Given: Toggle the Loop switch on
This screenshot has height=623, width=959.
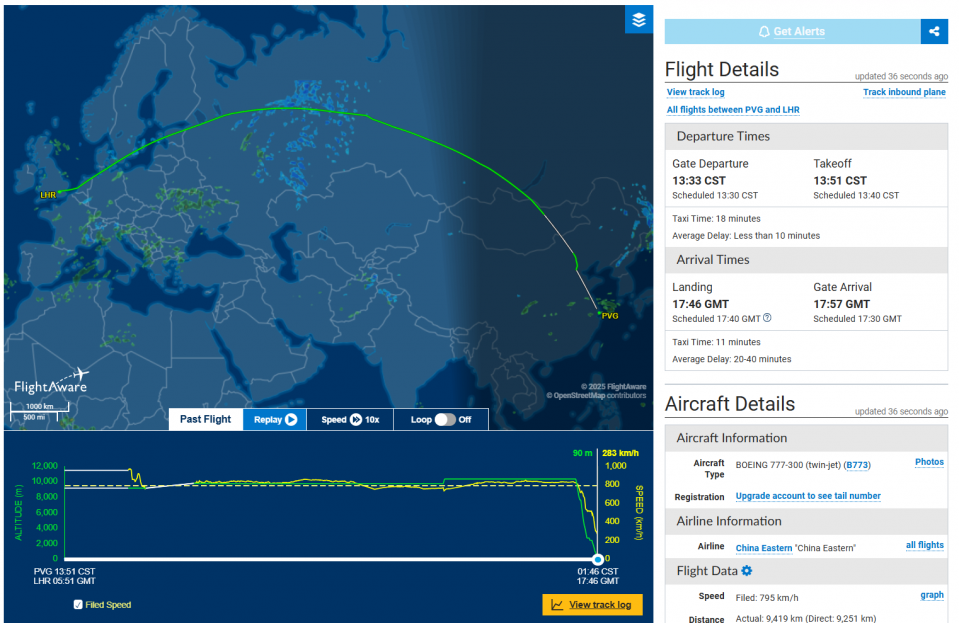Looking at the screenshot, I should [x=445, y=419].
